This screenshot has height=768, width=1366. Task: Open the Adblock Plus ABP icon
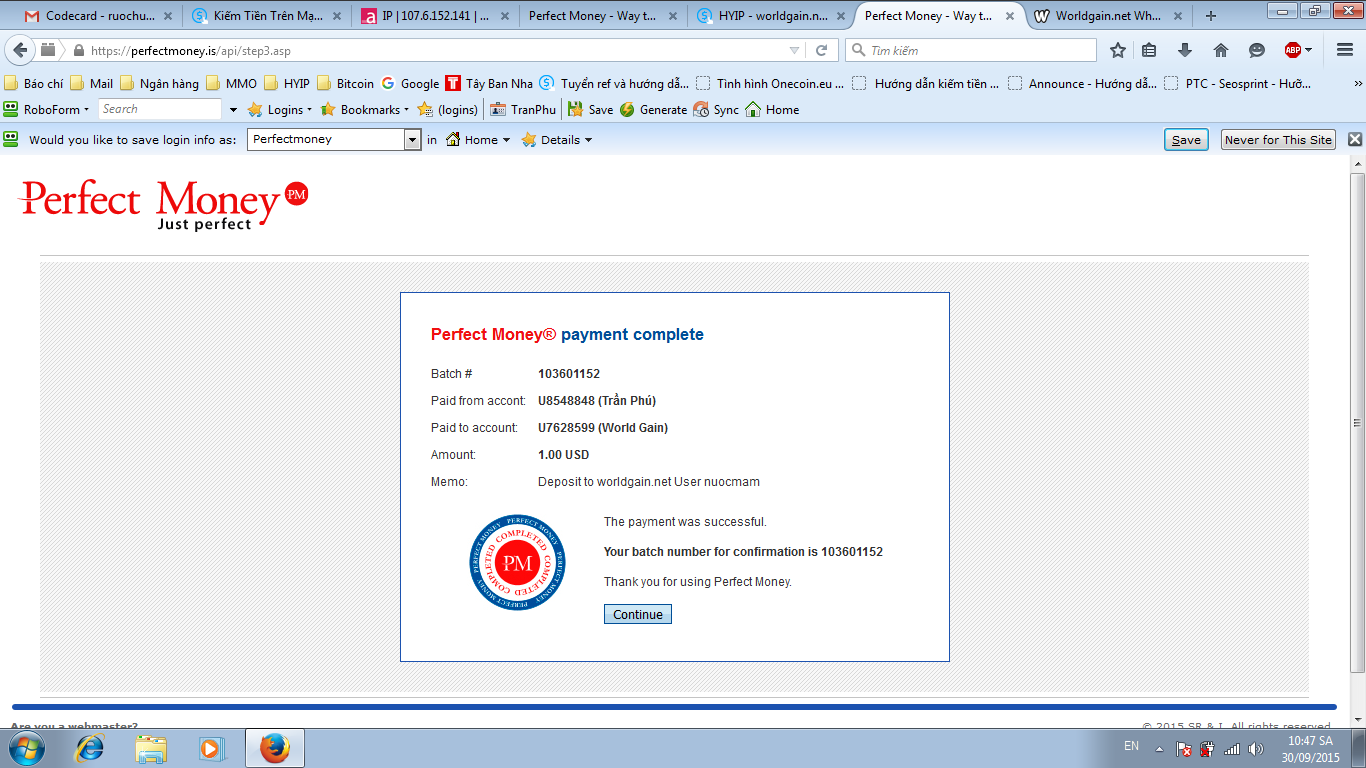coord(1293,50)
